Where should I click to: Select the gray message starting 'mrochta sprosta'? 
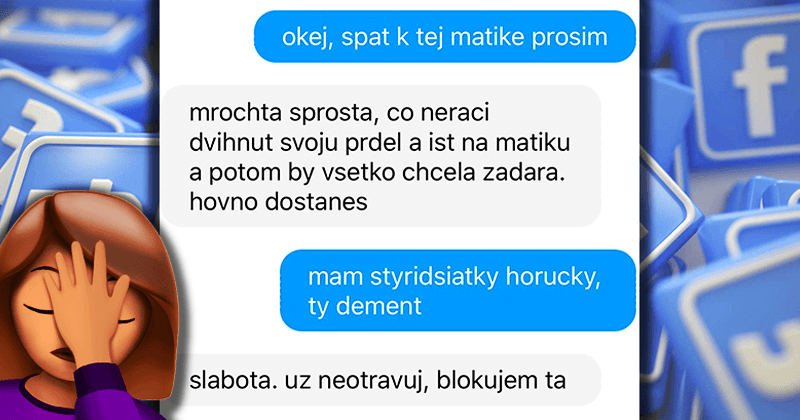[x=382, y=156]
